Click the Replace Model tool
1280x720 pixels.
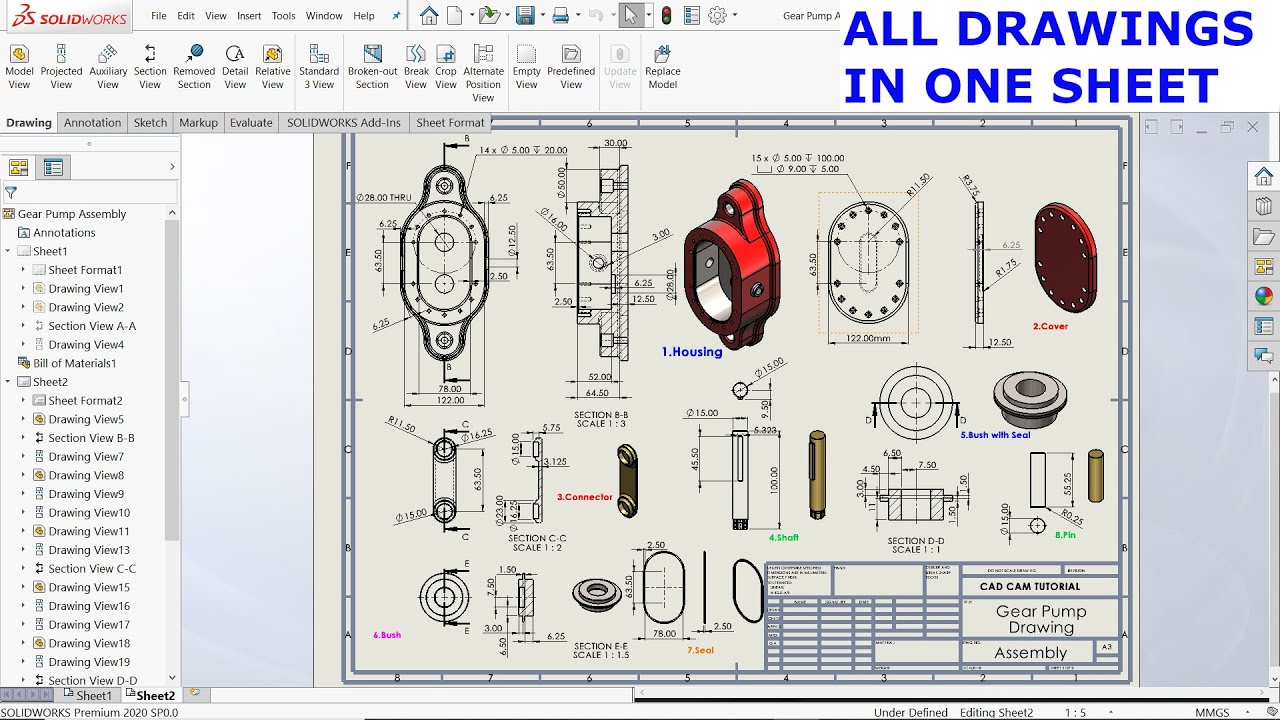(x=662, y=67)
